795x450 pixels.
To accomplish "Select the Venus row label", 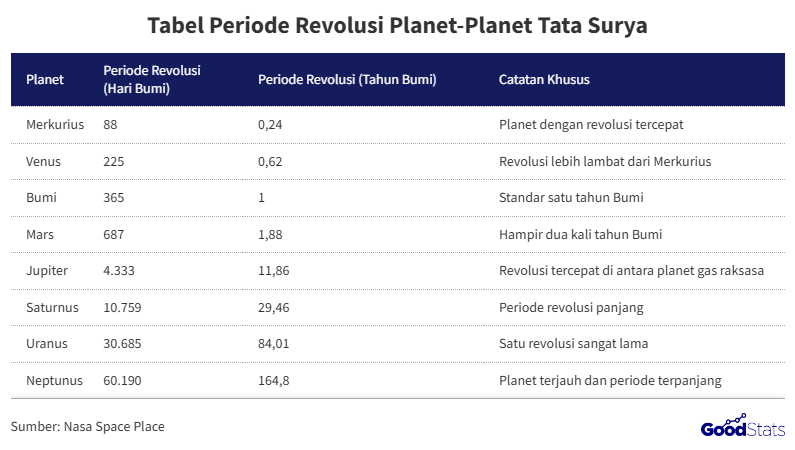I will point(45,161).
